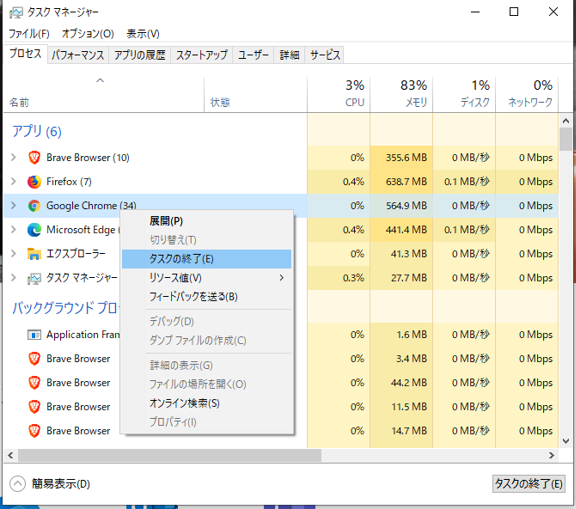The height and width of the screenshot is (509, 576).
Task: Sort by the CPU column header
Action: (x=339, y=94)
